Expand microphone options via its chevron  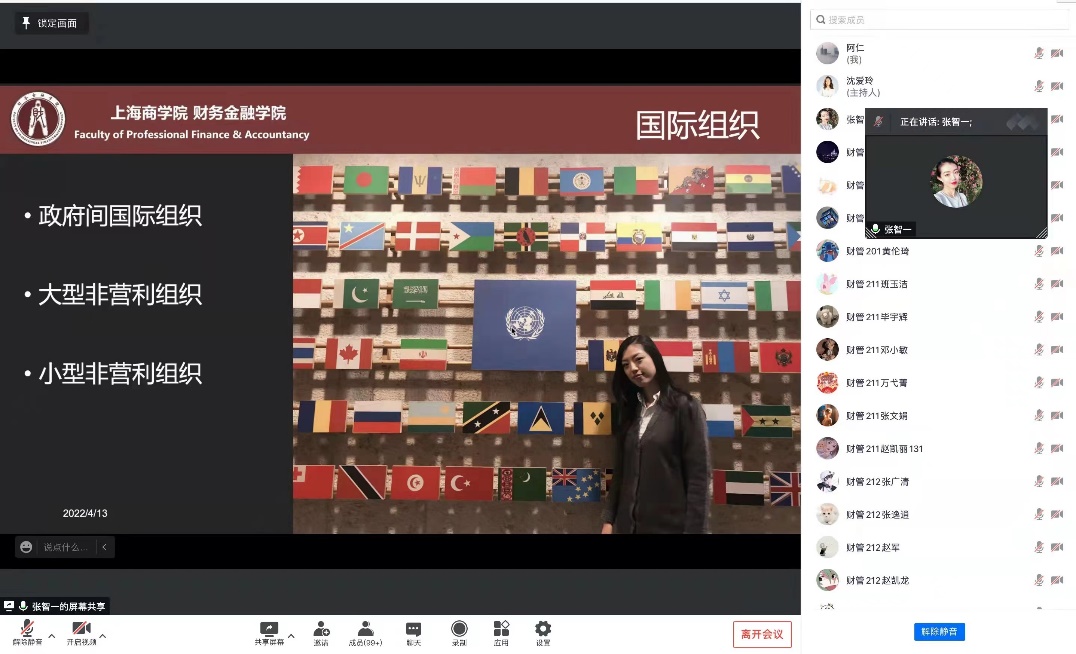point(52,634)
